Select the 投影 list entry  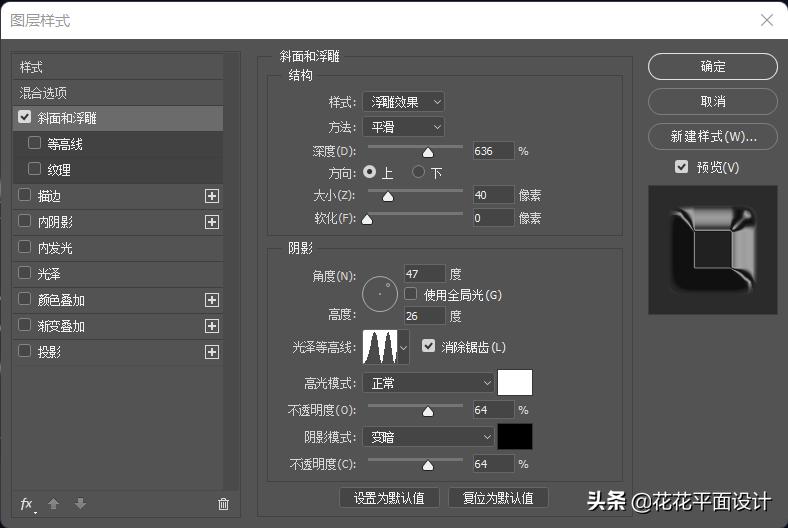point(118,352)
